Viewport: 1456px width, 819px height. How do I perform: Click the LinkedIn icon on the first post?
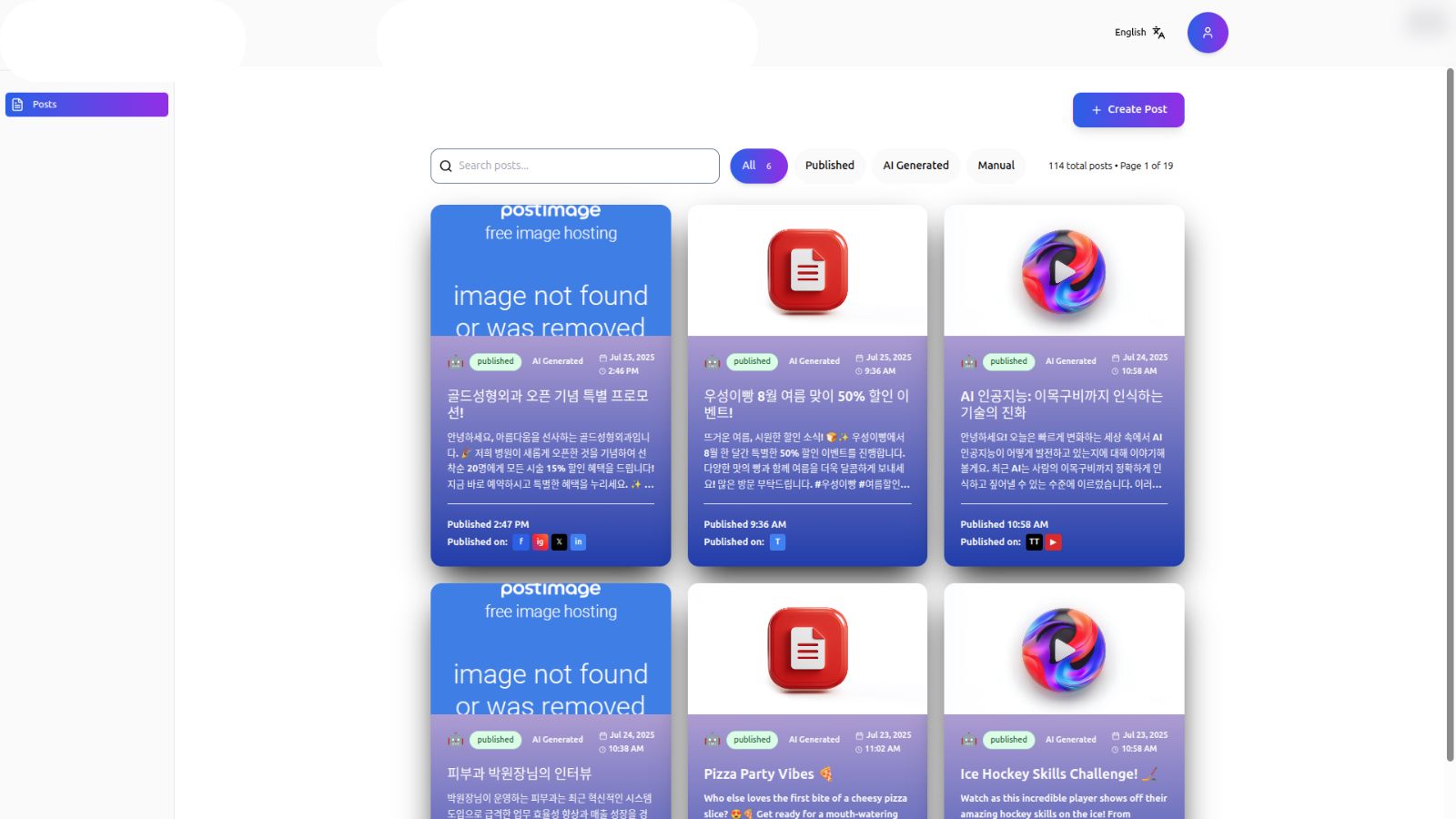click(579, 541)
